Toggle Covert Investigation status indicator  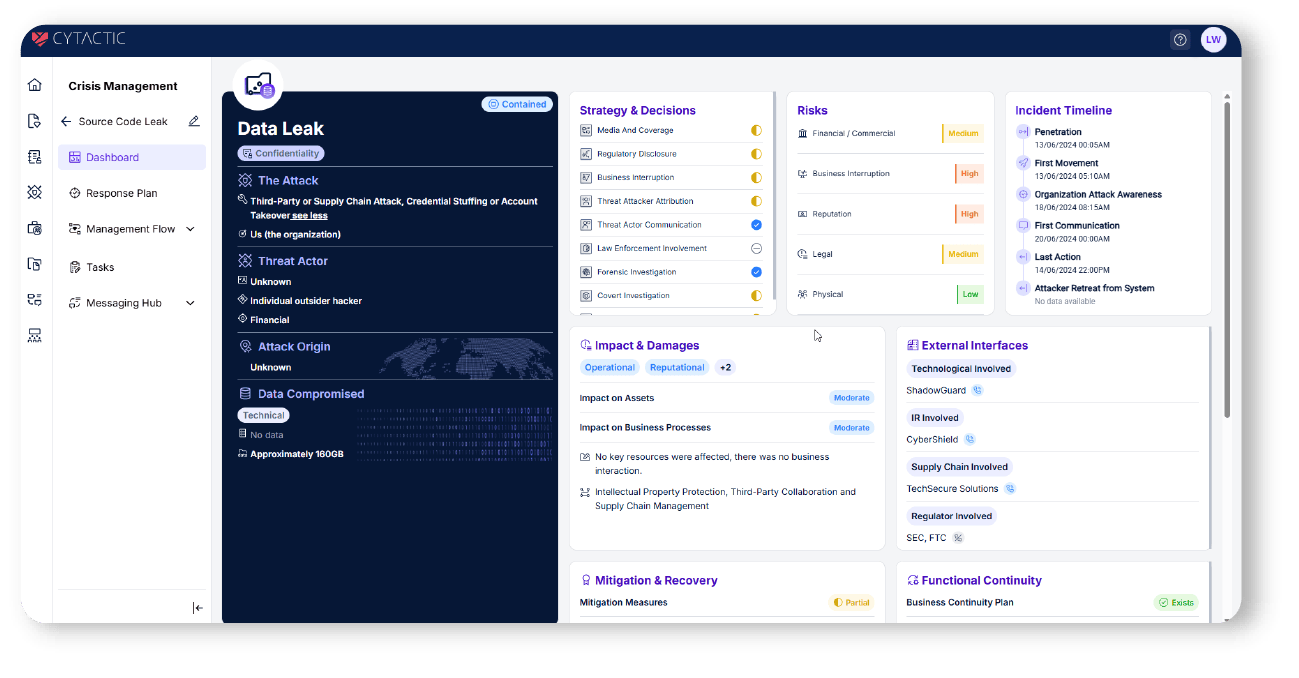tap(756, 295)
